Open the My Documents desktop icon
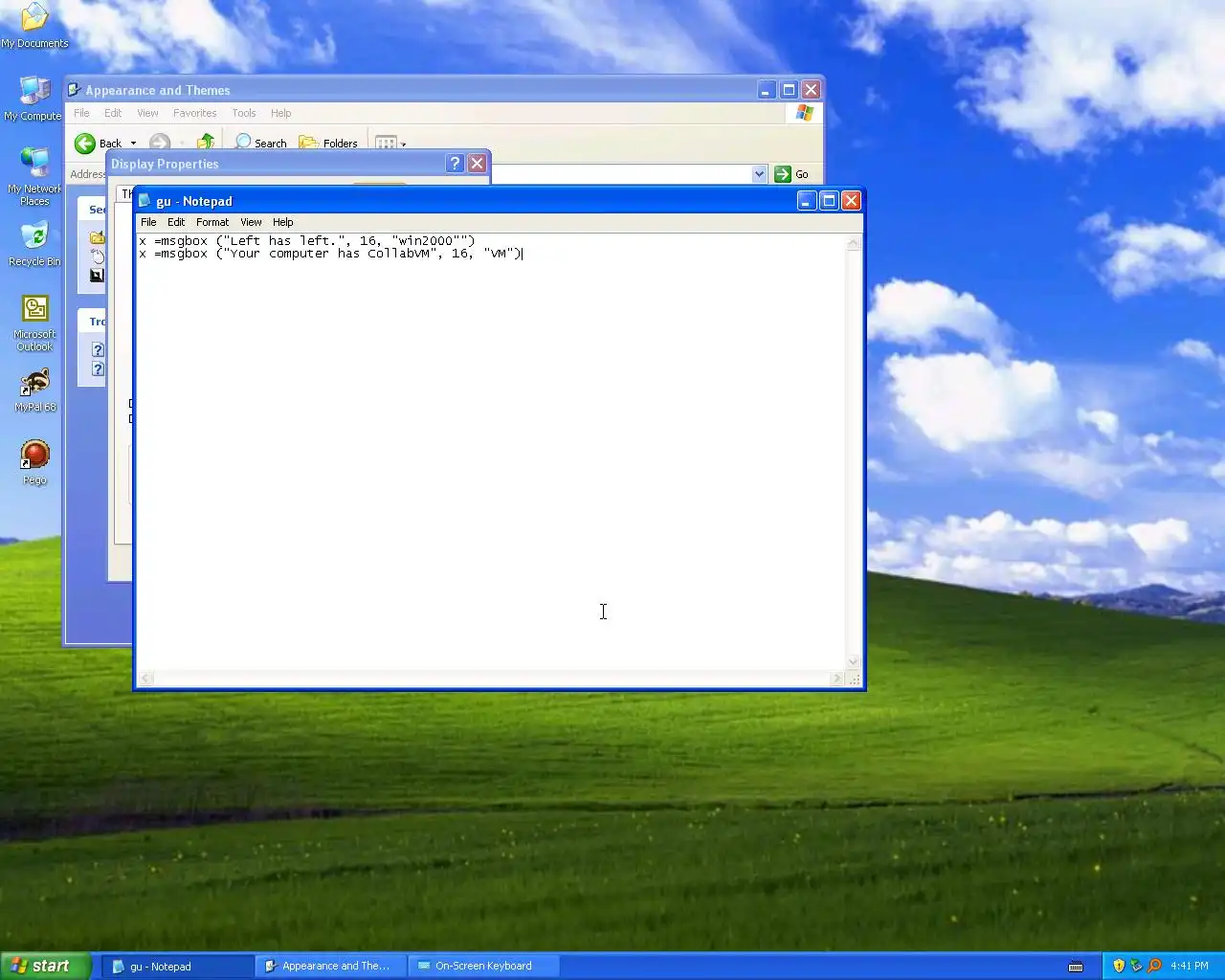The width and height of the screenshot is (1225, 980). click(x=34, y=26)
